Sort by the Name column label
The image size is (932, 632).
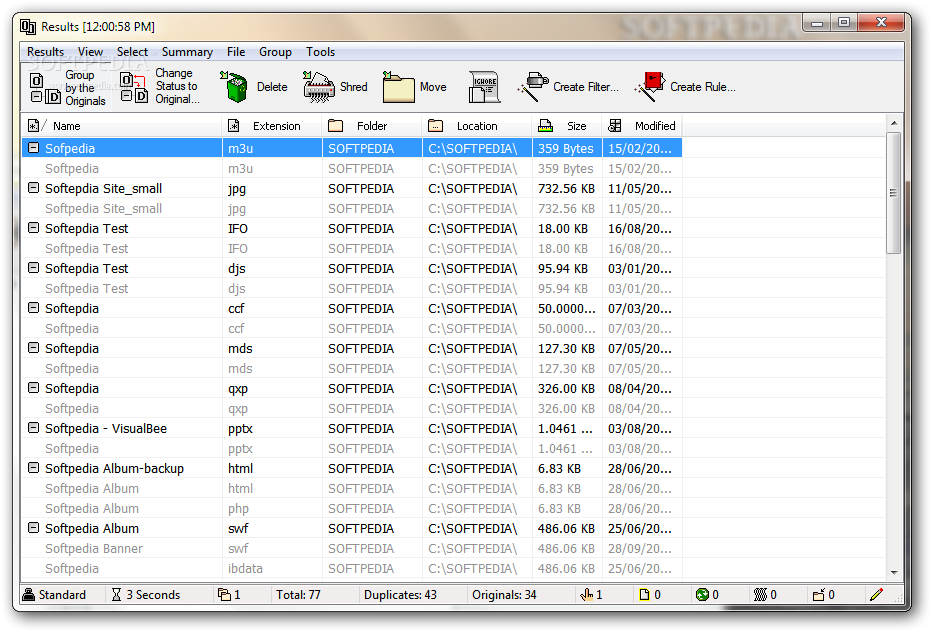67,126
